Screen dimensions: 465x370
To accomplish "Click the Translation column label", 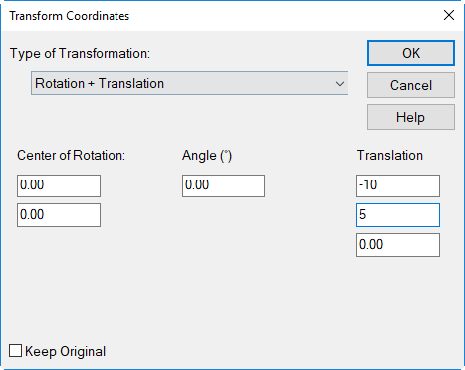I will [390, 155].
